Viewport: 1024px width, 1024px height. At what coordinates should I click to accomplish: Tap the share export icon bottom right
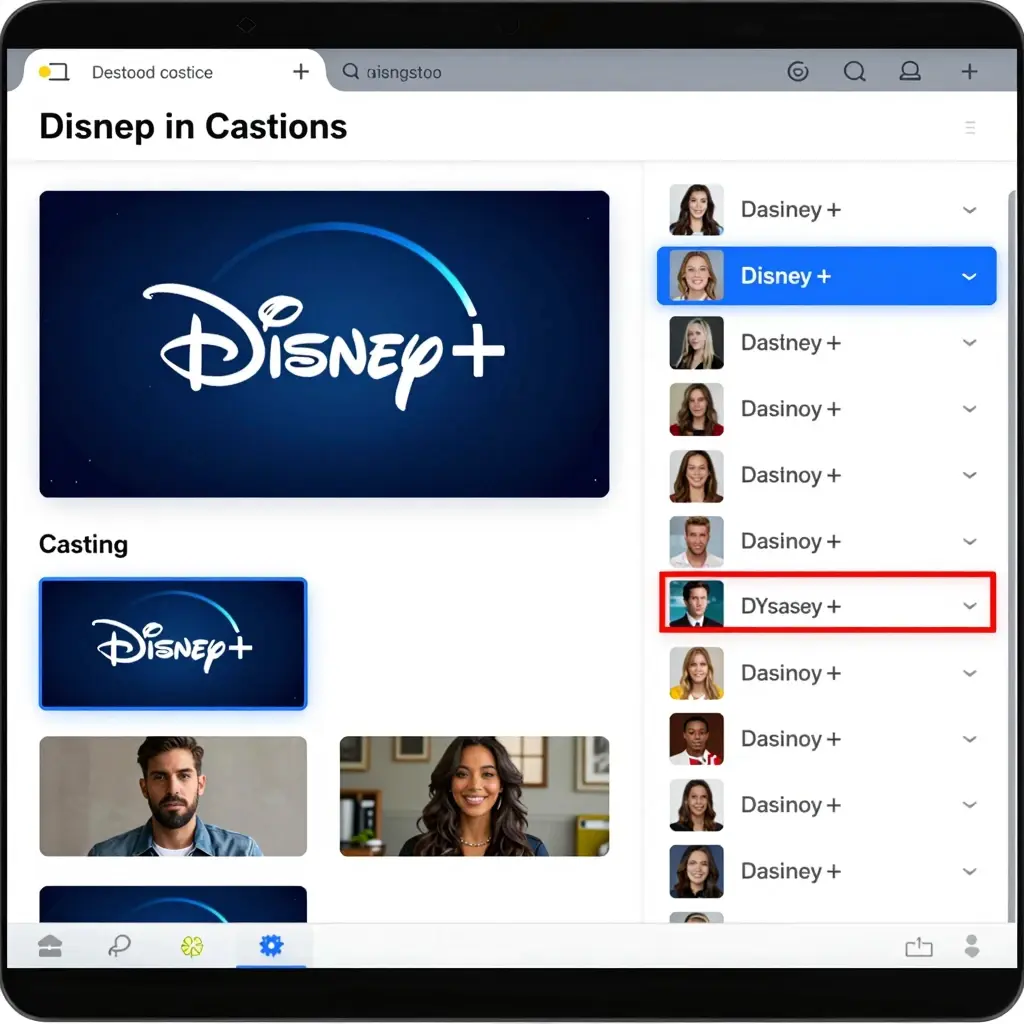(x=919, y=946)
